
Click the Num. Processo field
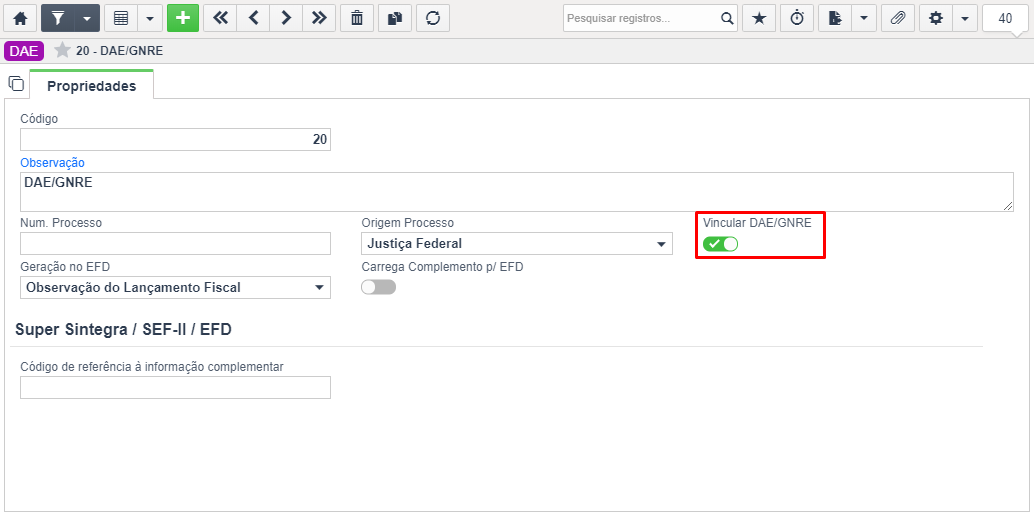(x=175, y=243)
